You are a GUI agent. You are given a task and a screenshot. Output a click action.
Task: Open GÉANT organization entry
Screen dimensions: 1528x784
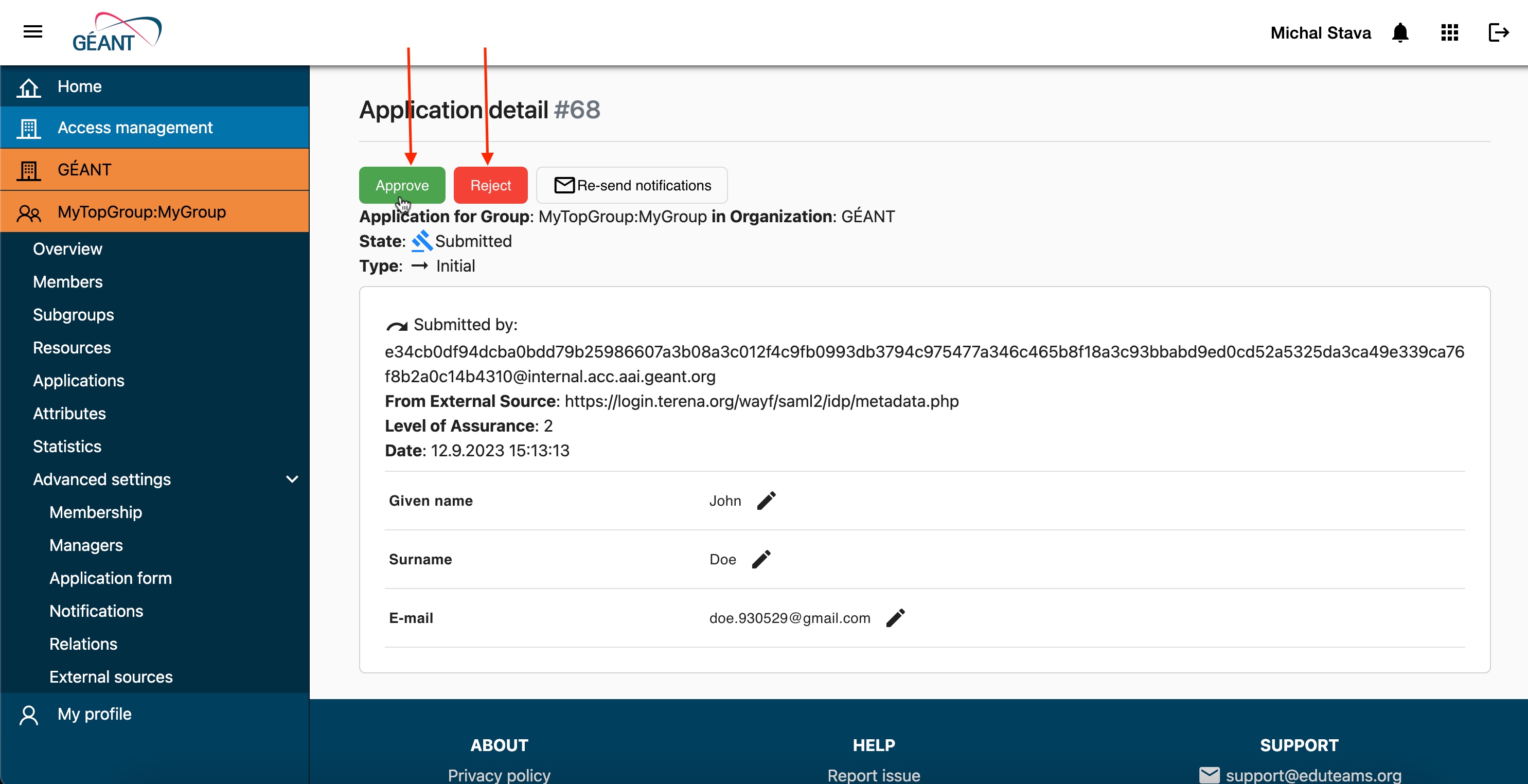tap(154, 170)
